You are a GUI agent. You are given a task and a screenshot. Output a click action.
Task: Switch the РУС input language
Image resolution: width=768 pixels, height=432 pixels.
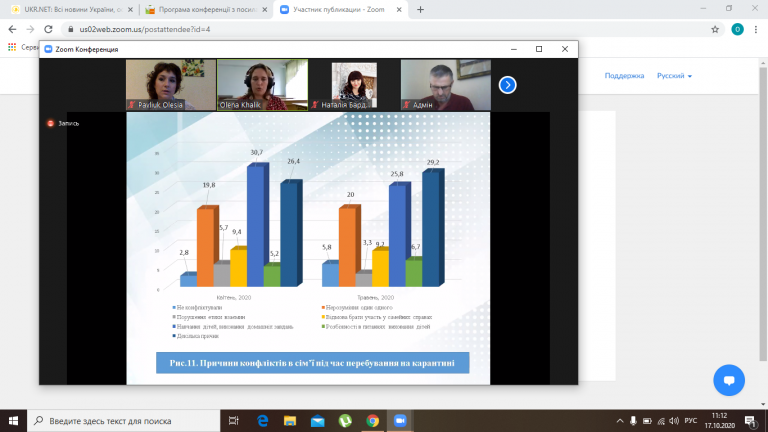691,421
